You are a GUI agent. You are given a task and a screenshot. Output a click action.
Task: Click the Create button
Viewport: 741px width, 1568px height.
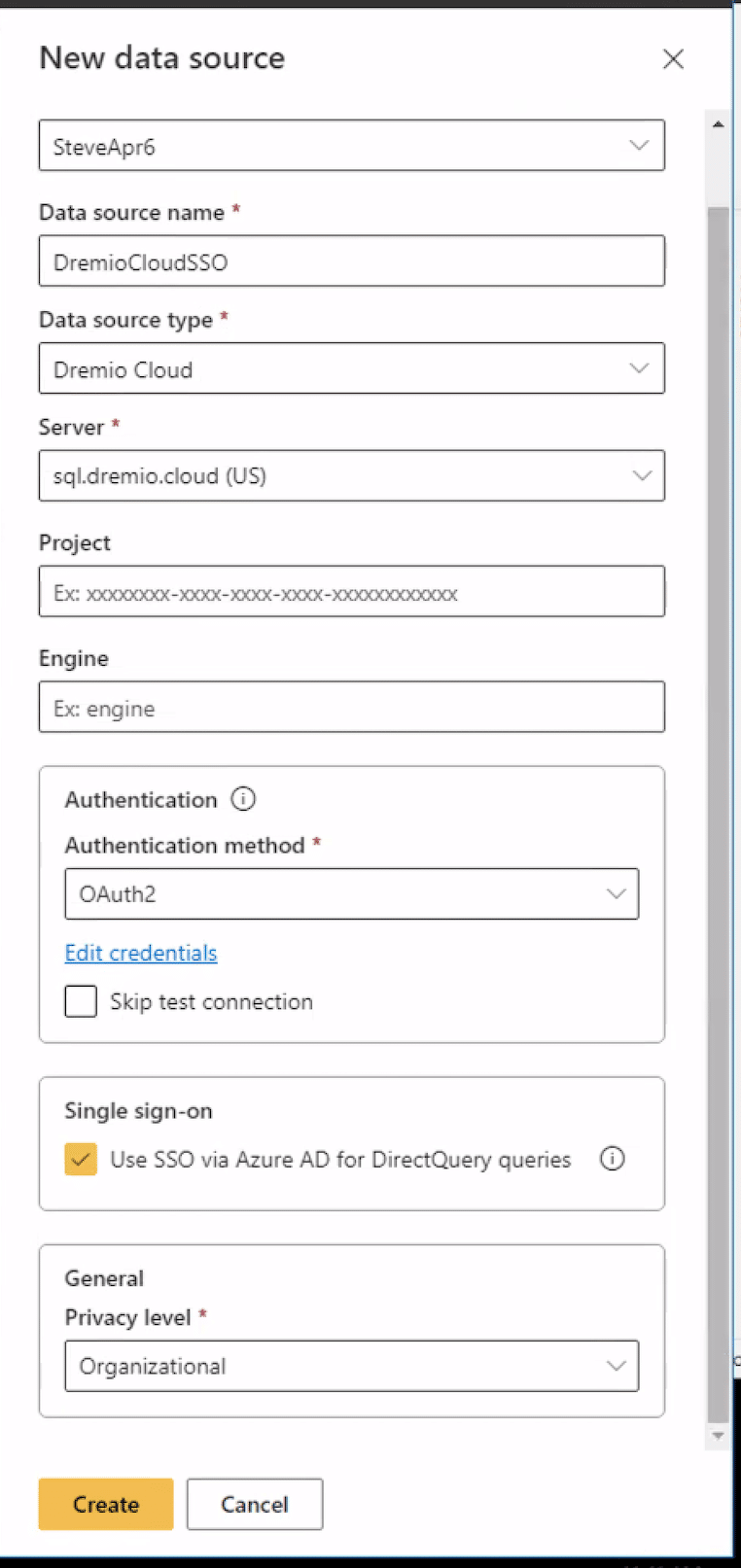click(105, 1504)
